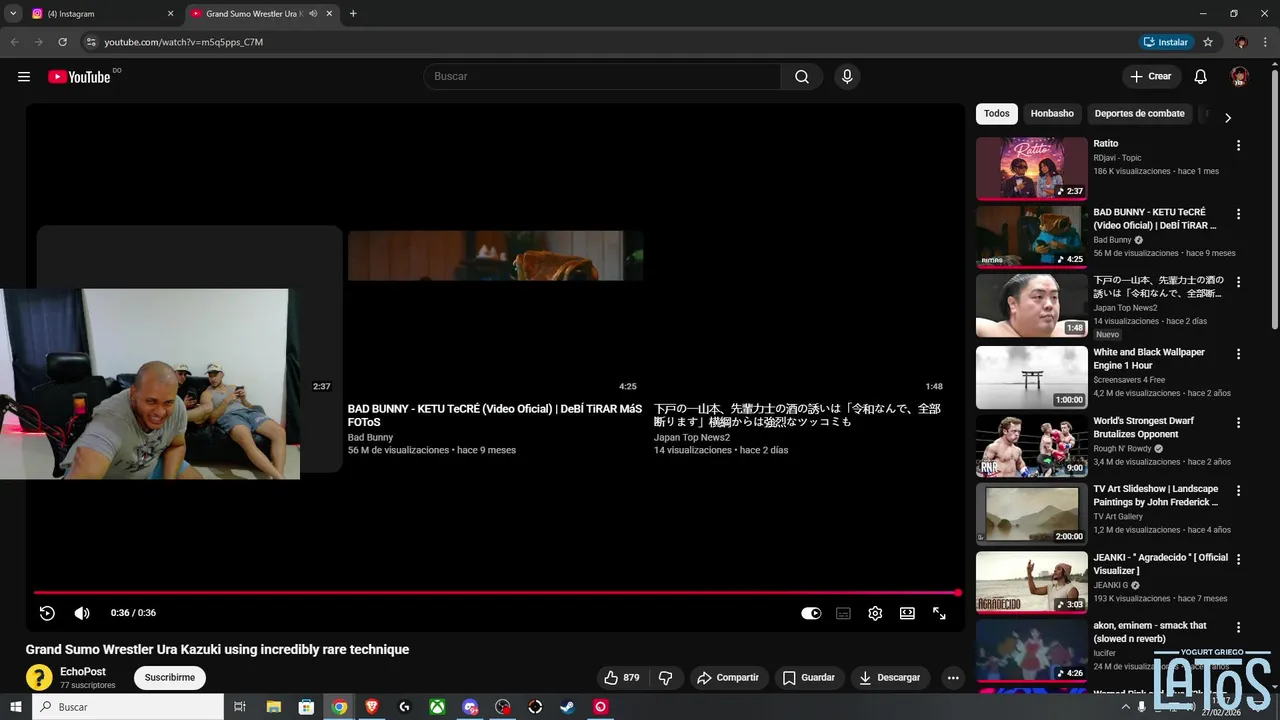The height and width of the screenshot is (720, 1280).
Task: Open options for Japan Top News2 sidebar video
Action: pos(1238,283)
